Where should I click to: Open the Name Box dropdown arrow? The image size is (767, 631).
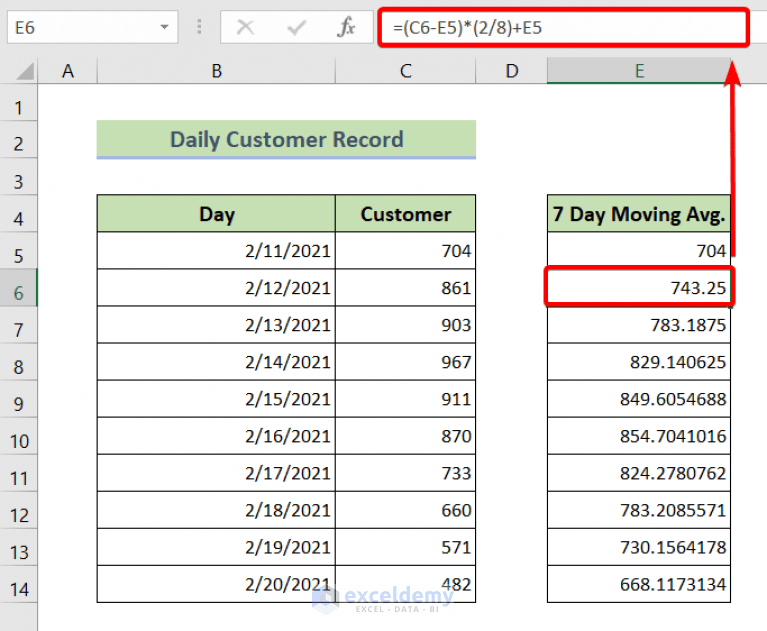click(x=164, y=27)
